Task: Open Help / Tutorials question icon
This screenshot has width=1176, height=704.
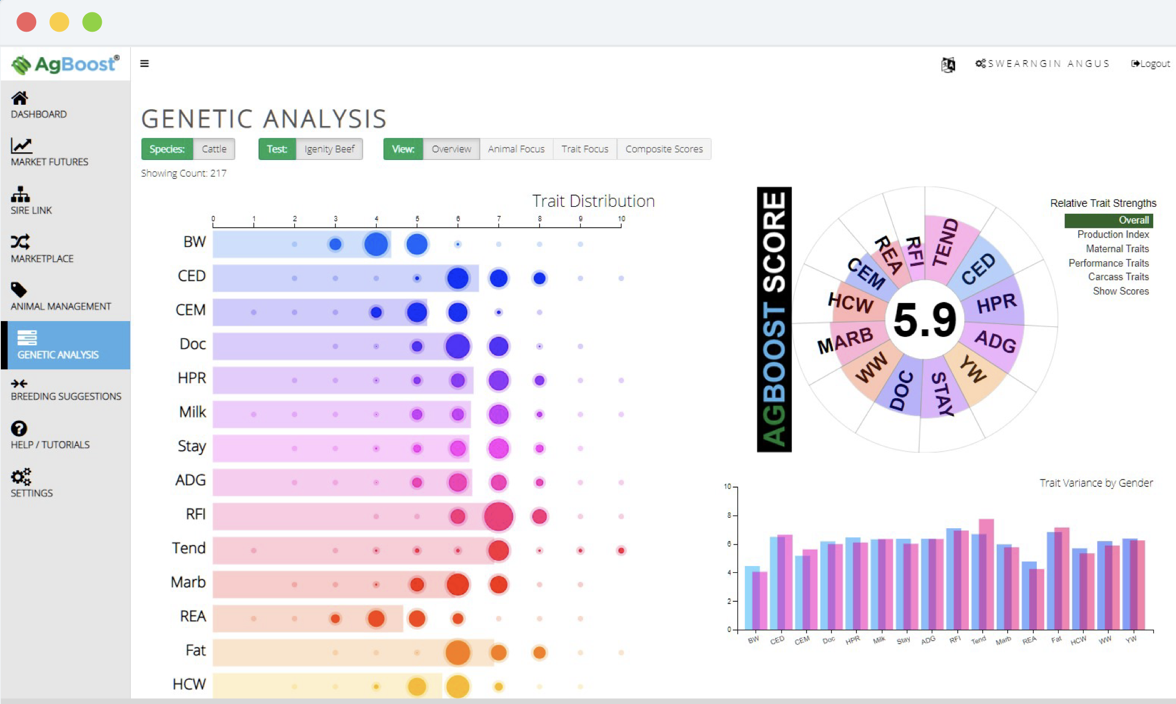Action: click(x=19, y=429)
